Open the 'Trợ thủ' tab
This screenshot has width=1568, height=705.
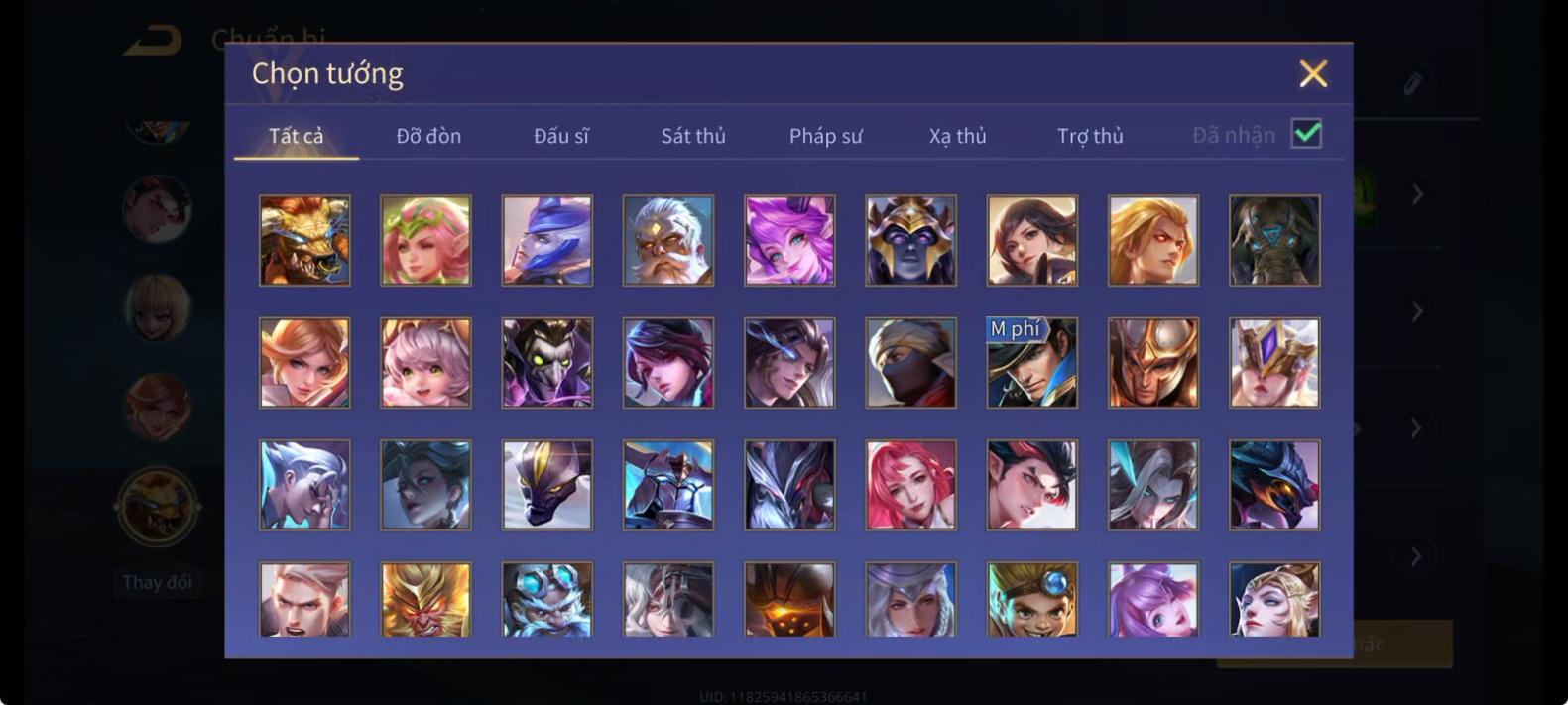(1090, 136)
